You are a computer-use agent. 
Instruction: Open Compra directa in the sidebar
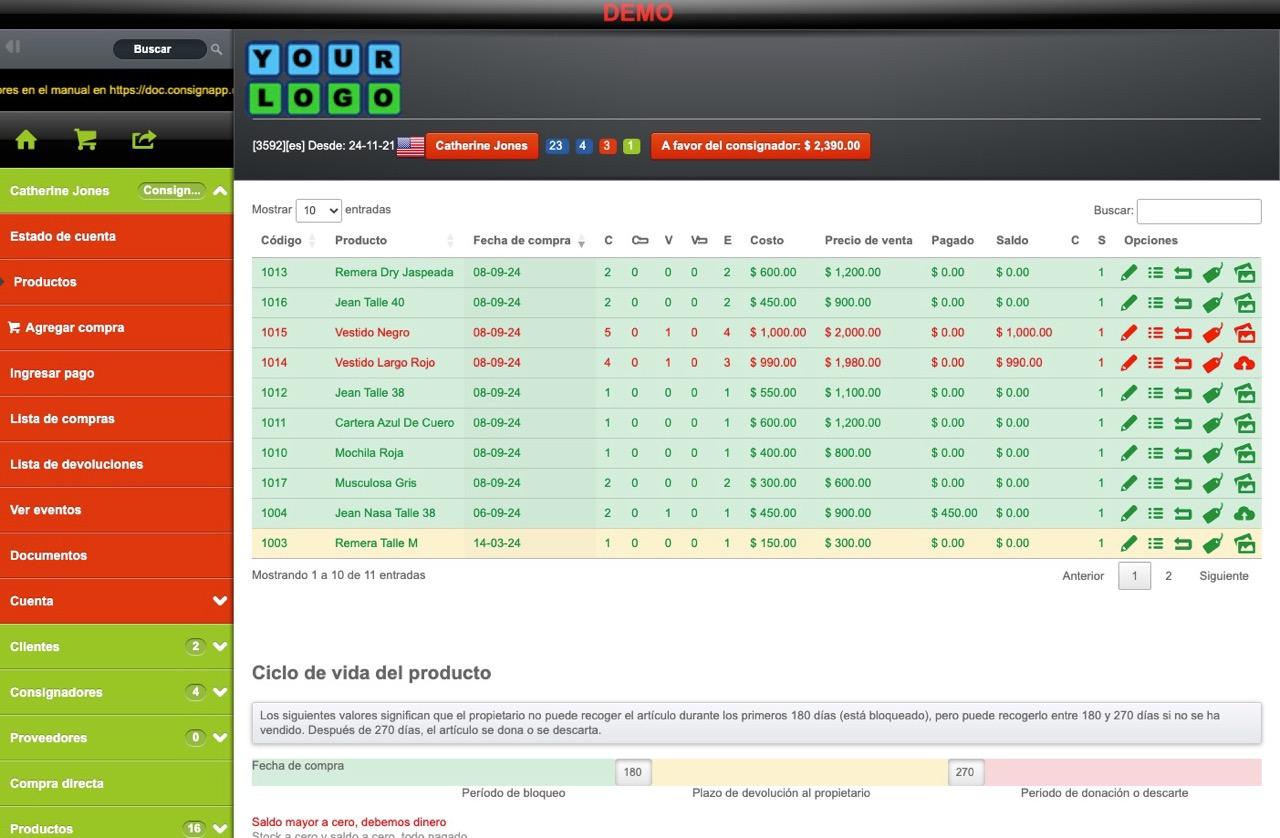(x=116, y=783)
